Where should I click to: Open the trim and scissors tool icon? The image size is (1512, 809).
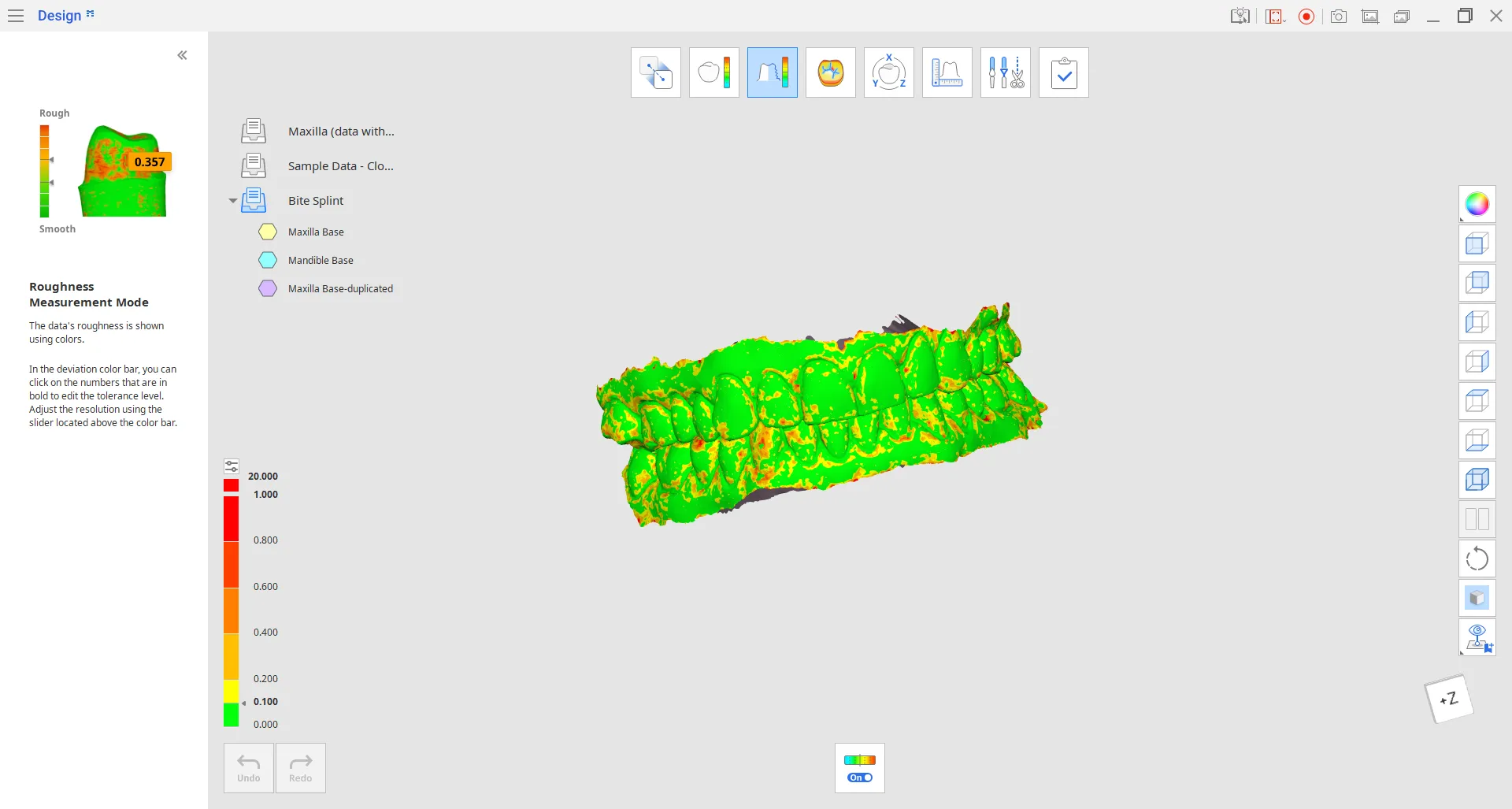(x=1005, y=72)
